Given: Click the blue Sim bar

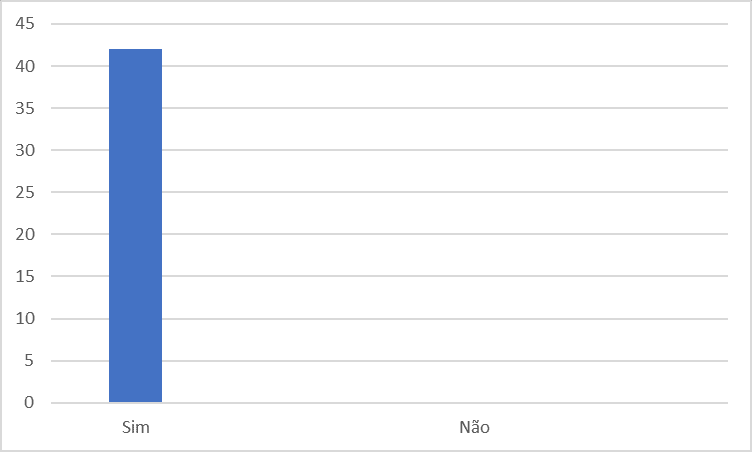Looking at the screenshot, I should tap(135, 226).
